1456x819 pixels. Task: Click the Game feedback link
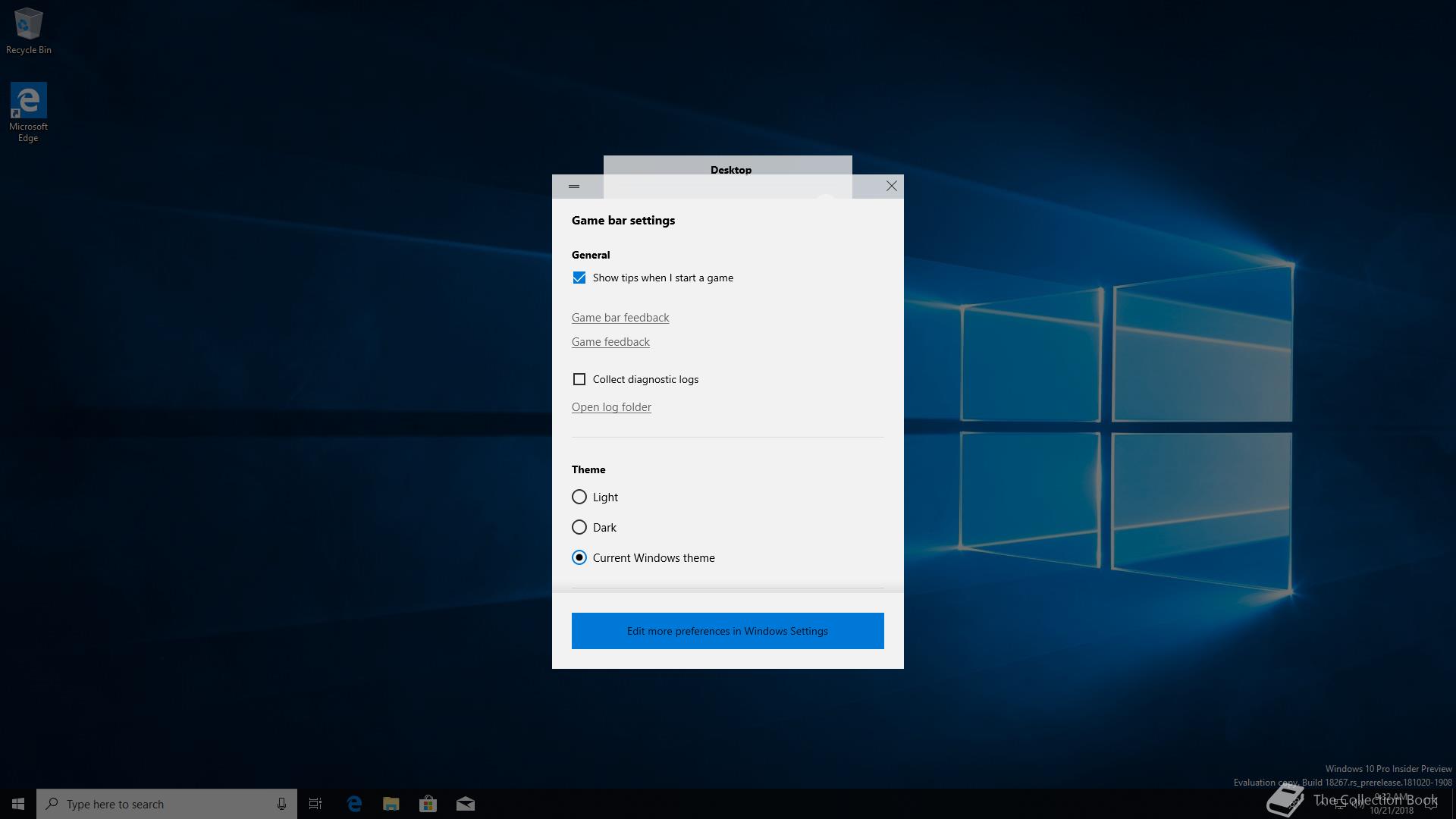[x=610, y=342]
